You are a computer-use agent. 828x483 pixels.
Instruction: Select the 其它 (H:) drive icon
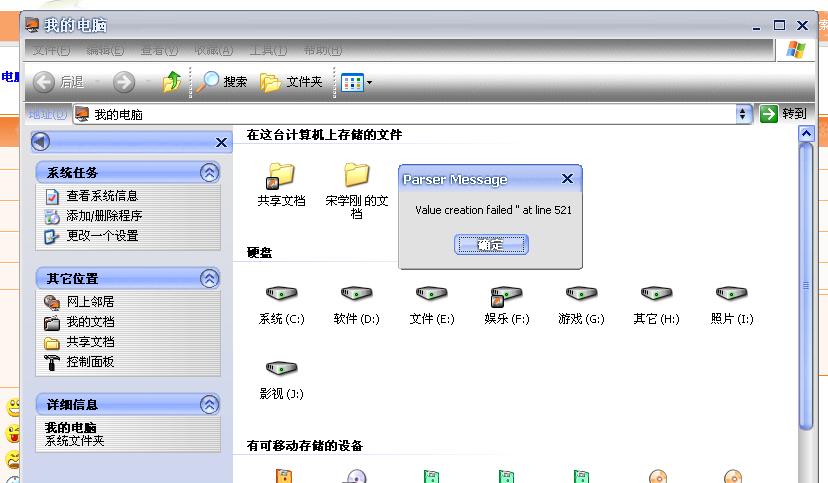pyautogui.click(x=656, y=293)
